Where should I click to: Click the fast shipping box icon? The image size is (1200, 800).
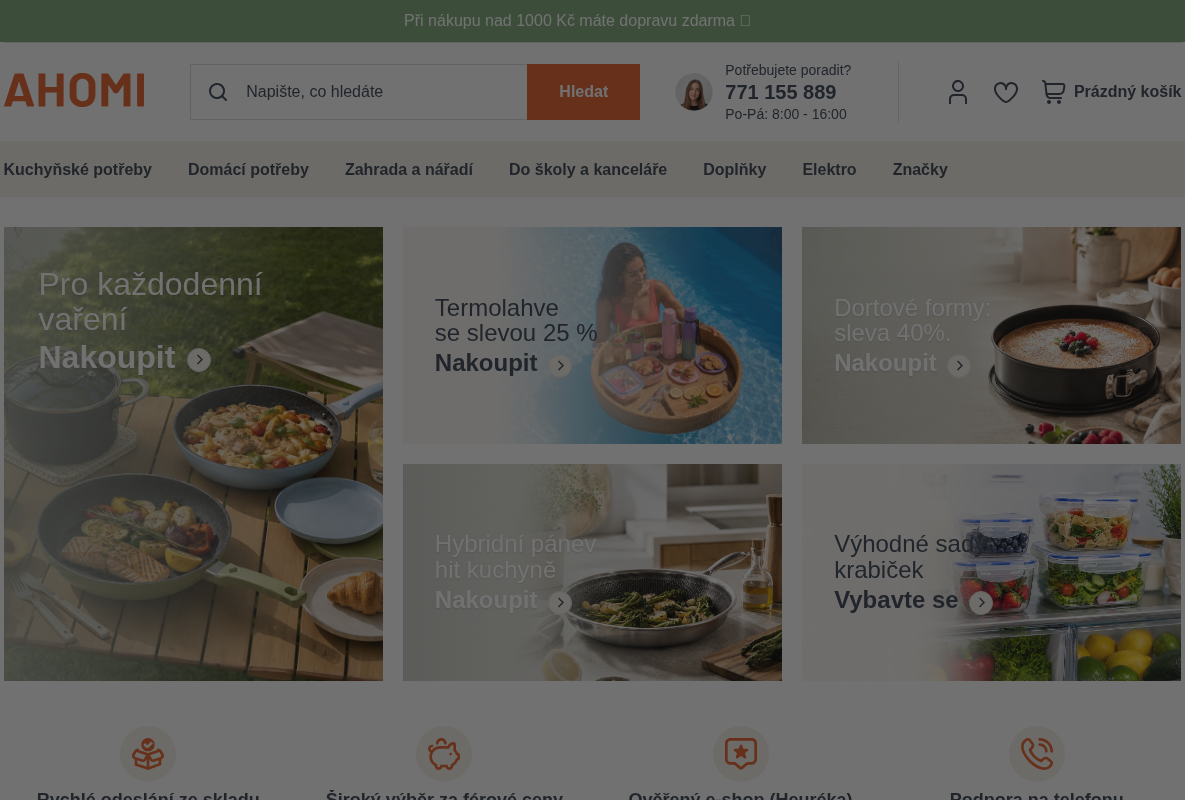tap(148, 754)
